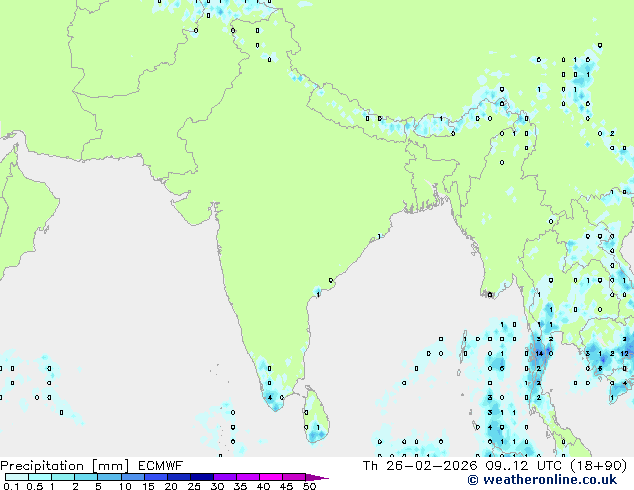Click the '30' legend scale label
Screen dimensions: 634x490
pos(217,486)
